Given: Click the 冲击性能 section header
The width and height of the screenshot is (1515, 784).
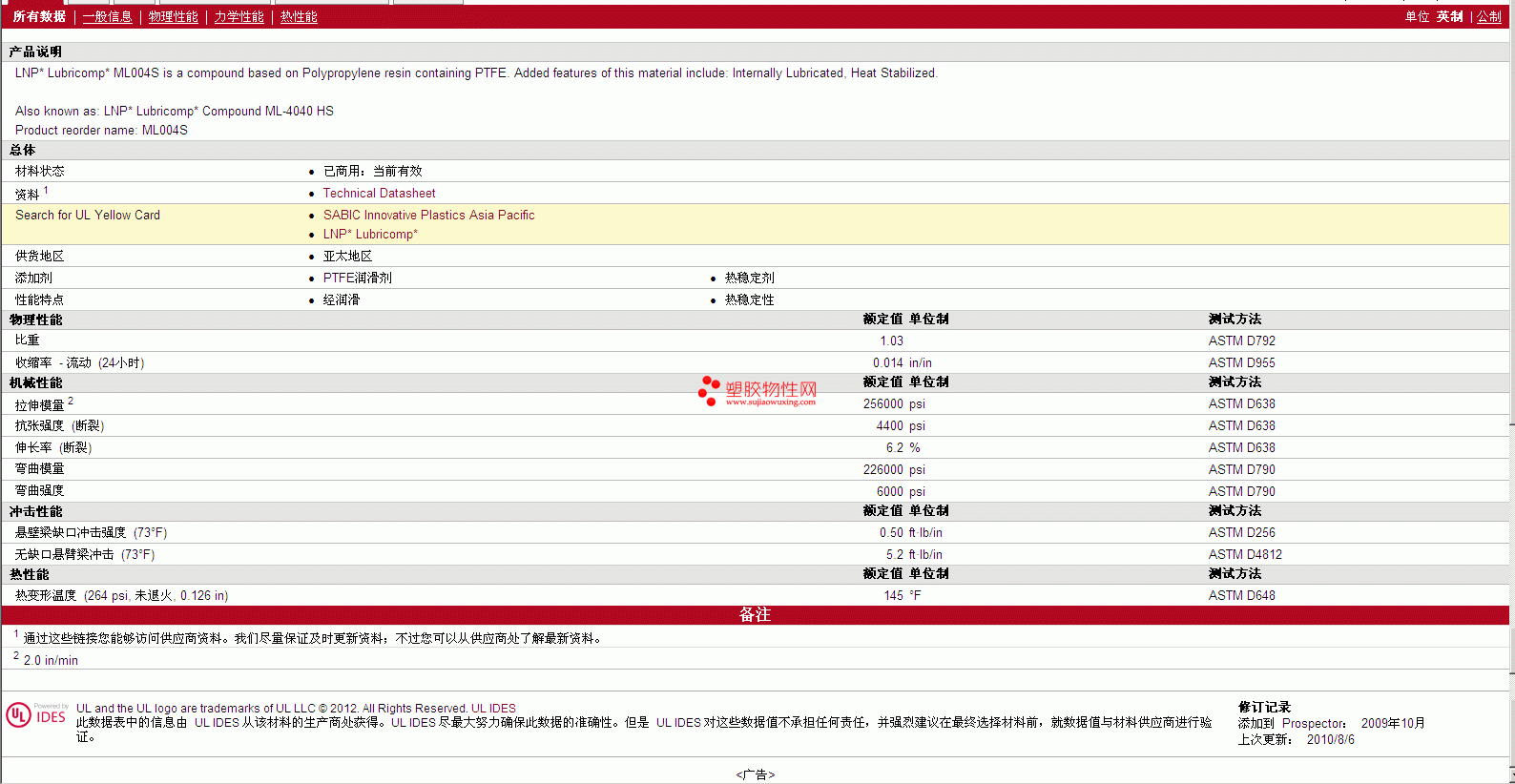Looking at the screenshot, I should click(36, 512).
